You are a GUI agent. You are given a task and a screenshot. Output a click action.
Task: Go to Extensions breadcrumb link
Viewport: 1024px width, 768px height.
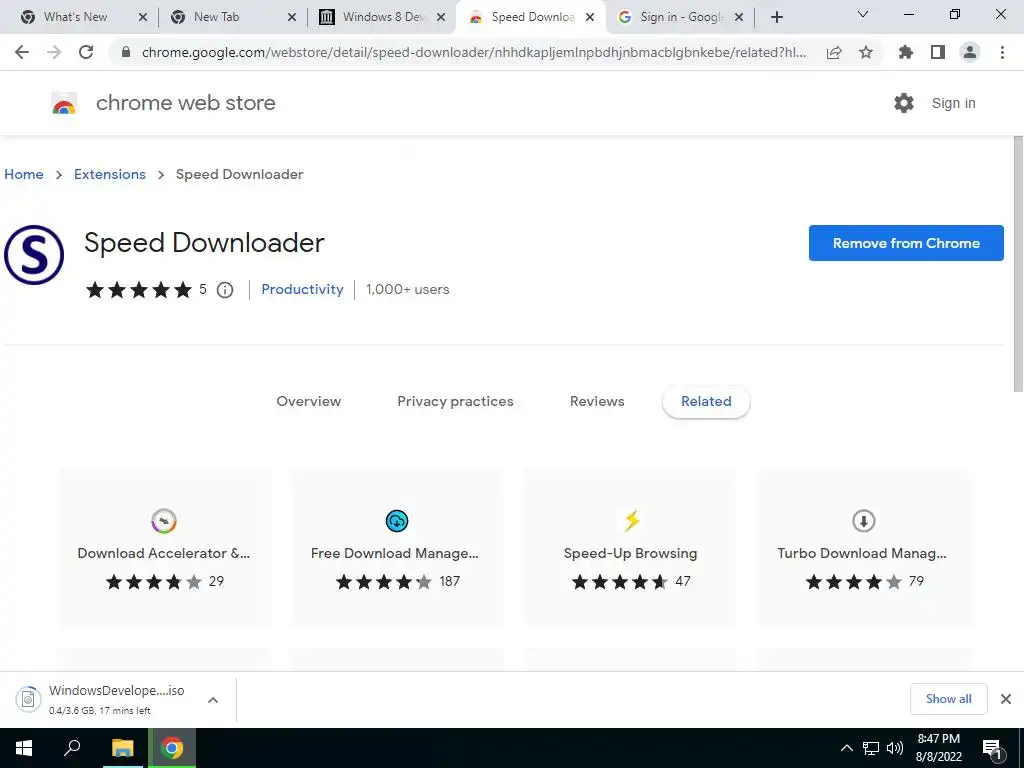(110, 174)
